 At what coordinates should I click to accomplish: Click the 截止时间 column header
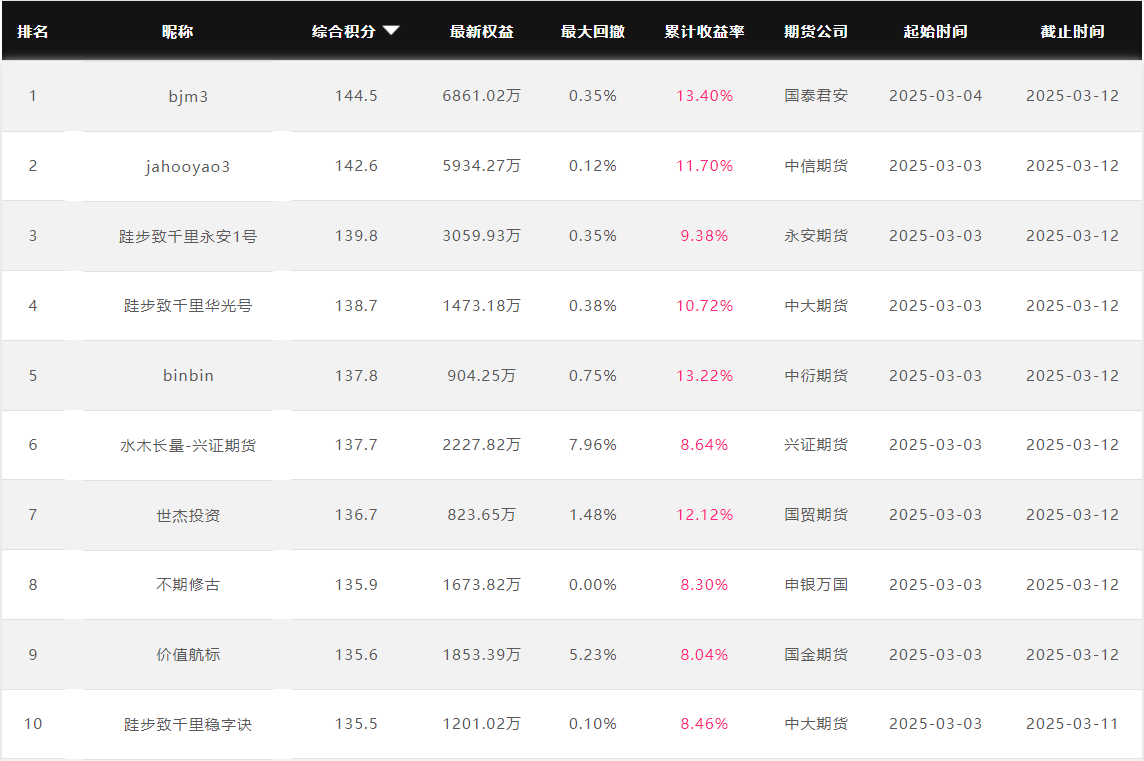pos(1072,31)
